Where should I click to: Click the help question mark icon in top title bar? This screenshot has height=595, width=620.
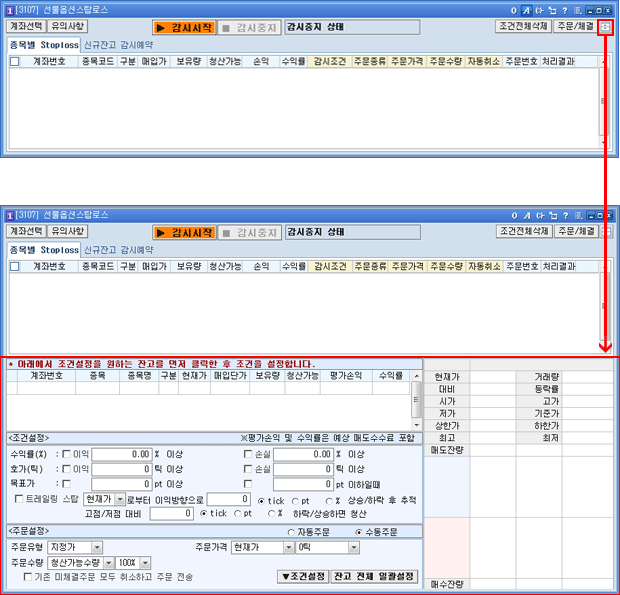566,8
